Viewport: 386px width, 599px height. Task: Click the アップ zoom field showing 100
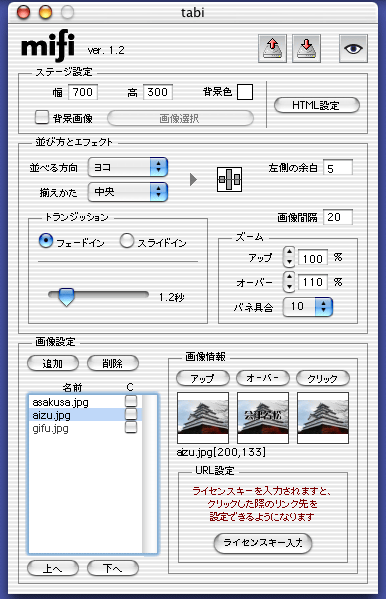tap(313, 258)
